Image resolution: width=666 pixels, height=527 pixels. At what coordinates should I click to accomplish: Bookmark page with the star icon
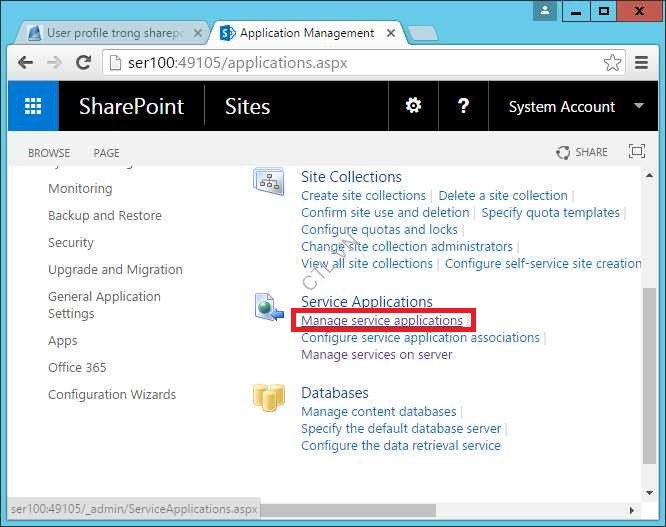point(612,63)
